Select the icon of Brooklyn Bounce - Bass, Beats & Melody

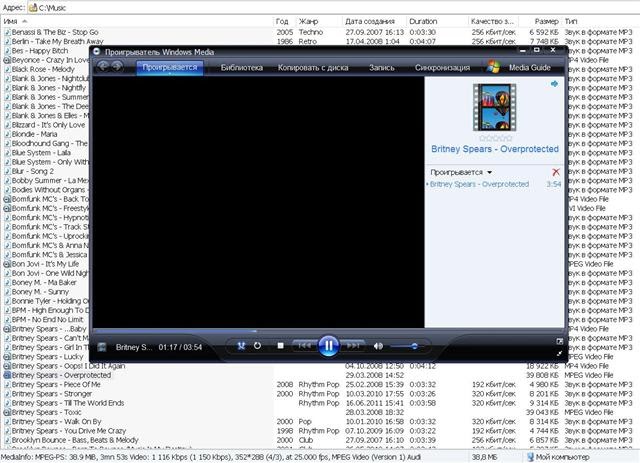coord(7,440)
